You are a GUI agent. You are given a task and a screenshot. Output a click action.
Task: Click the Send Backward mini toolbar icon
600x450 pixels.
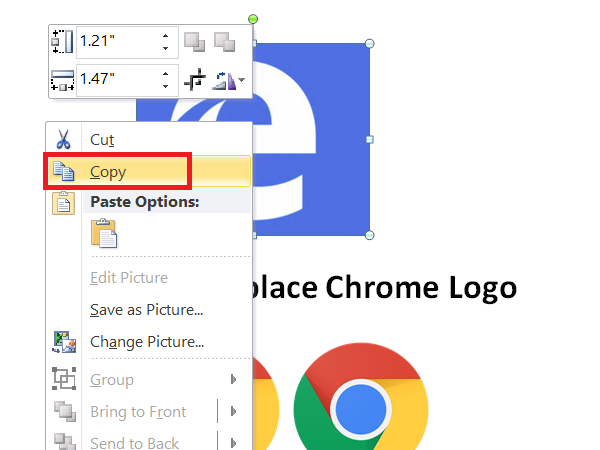click(225, 42)
